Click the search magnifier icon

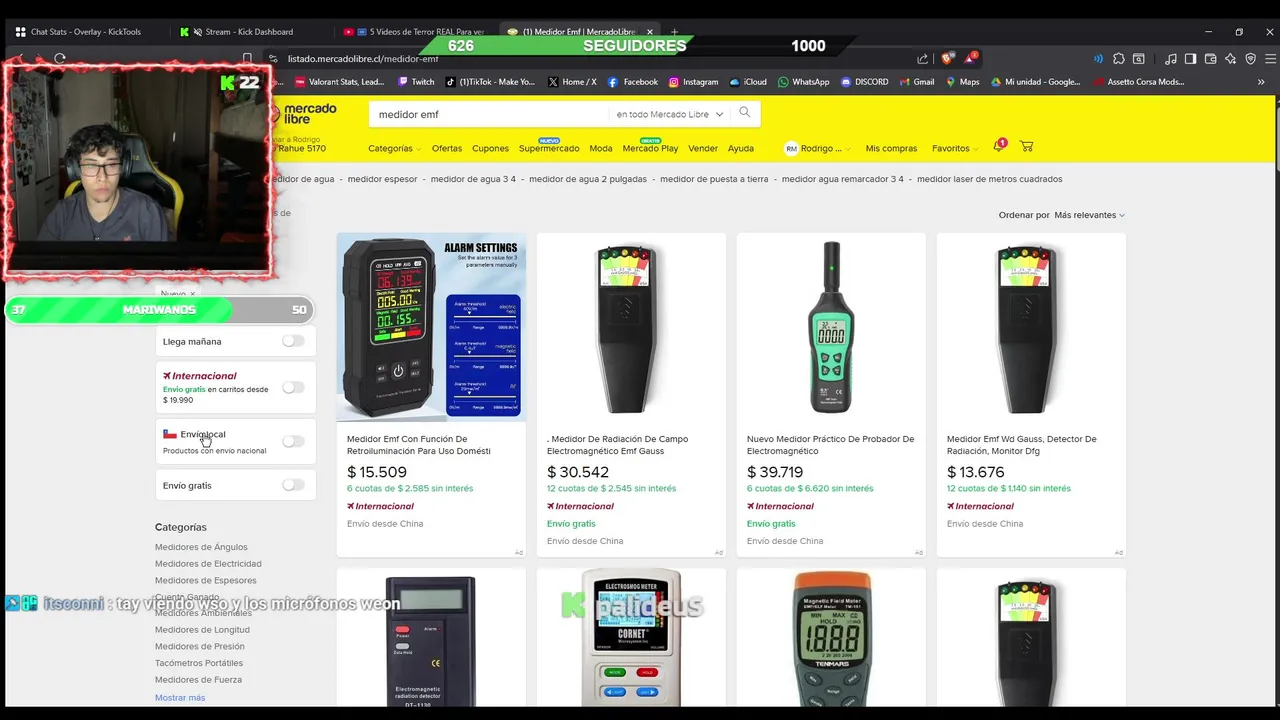tap(744, 113)
